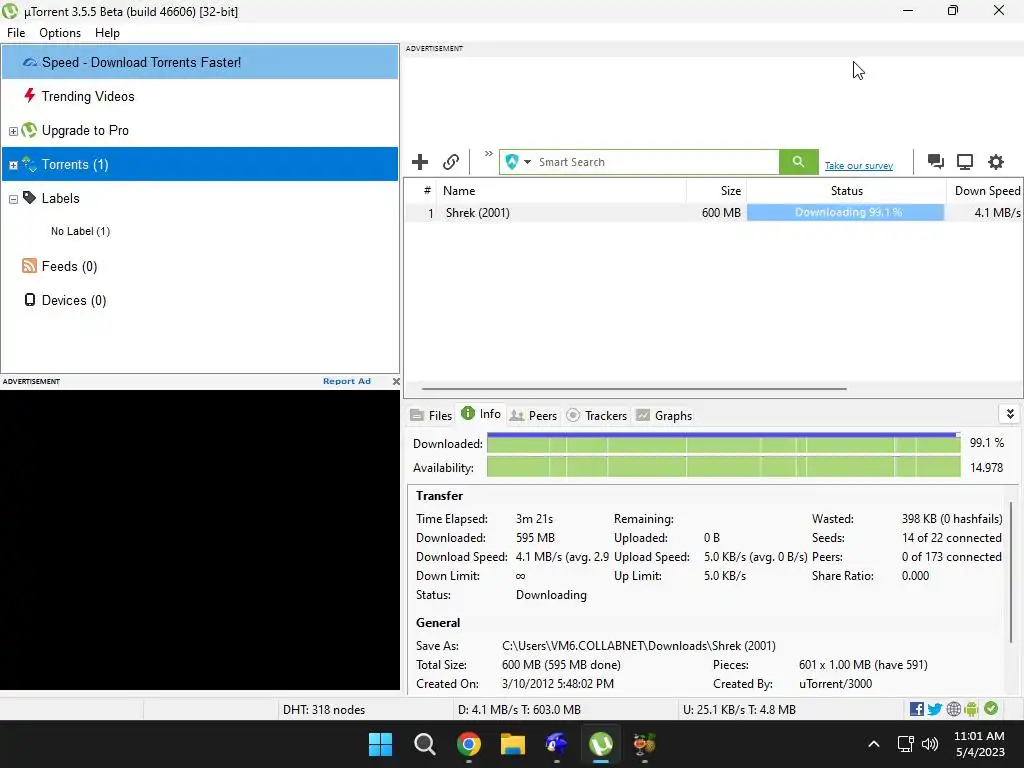Click the Availability pieces bar
1024x768 pixels.
pyautogui.click(x=724, y=468)
